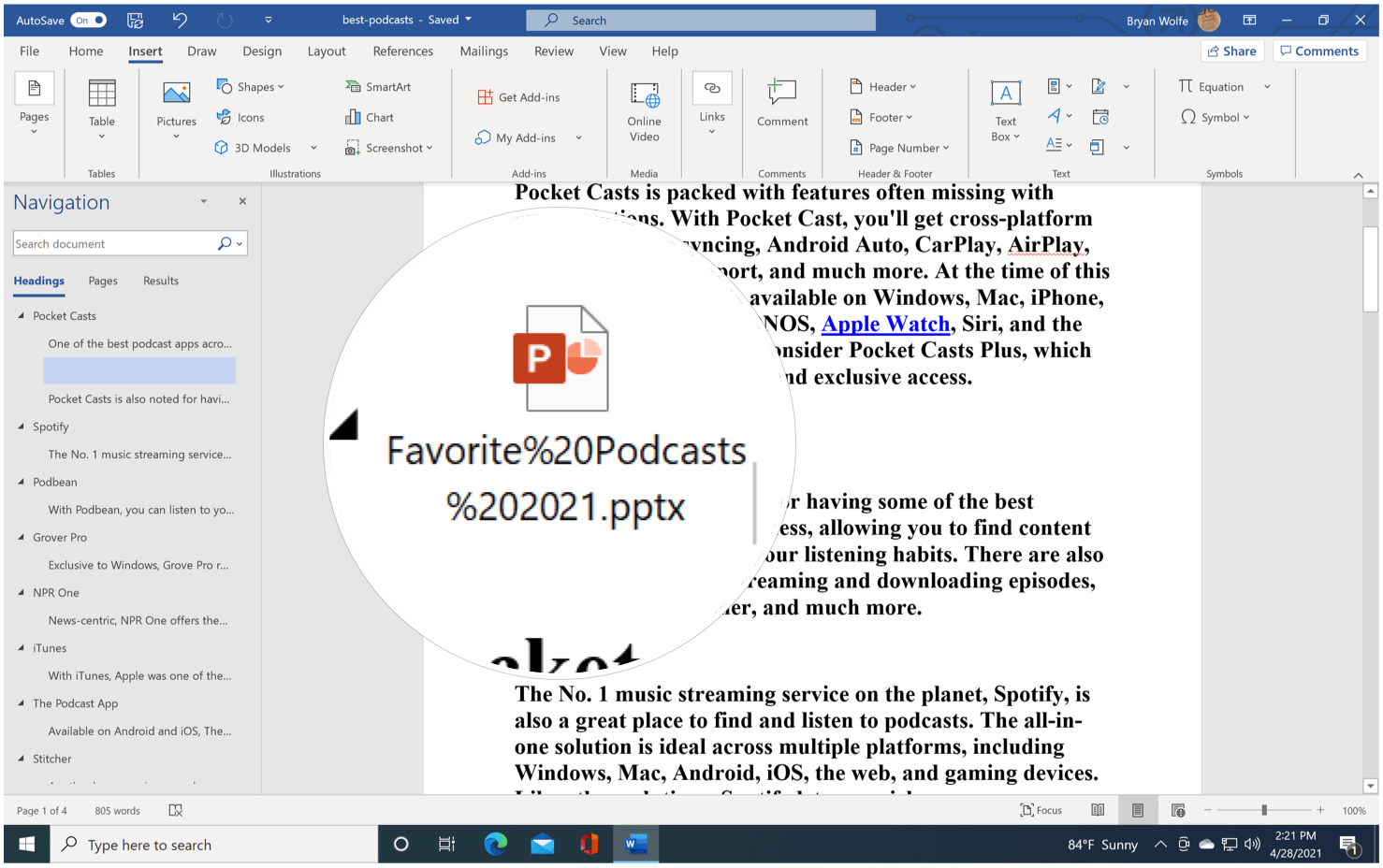The image size is (1383, 868).
Task: Click Get Add-ins
Action: pos(518,97)
